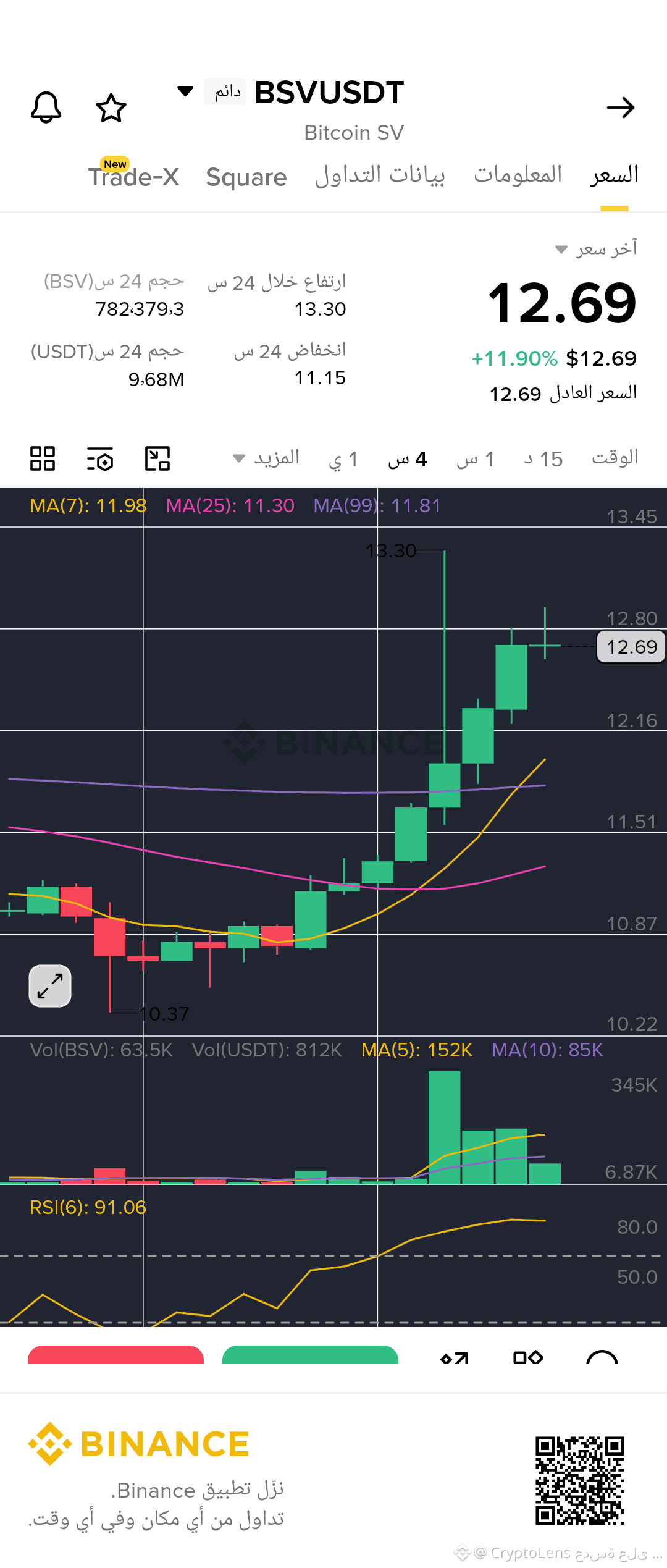Image resolution: width=667 pixels, height=1568 pixels.
Task: Tap the circular icon in bottom bar
Action: tap(602, 1357)
